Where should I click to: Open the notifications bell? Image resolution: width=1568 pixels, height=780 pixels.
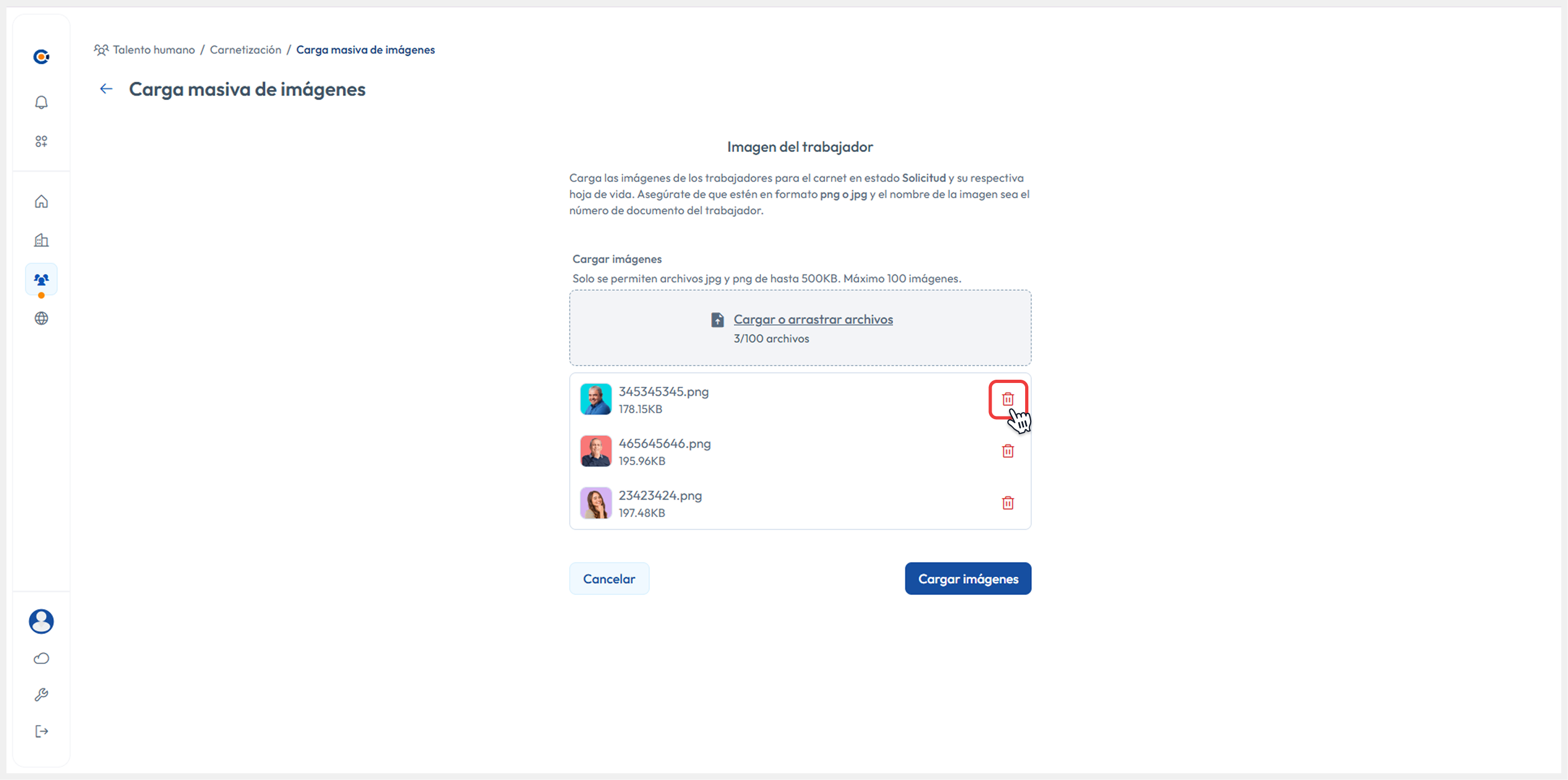41,102
